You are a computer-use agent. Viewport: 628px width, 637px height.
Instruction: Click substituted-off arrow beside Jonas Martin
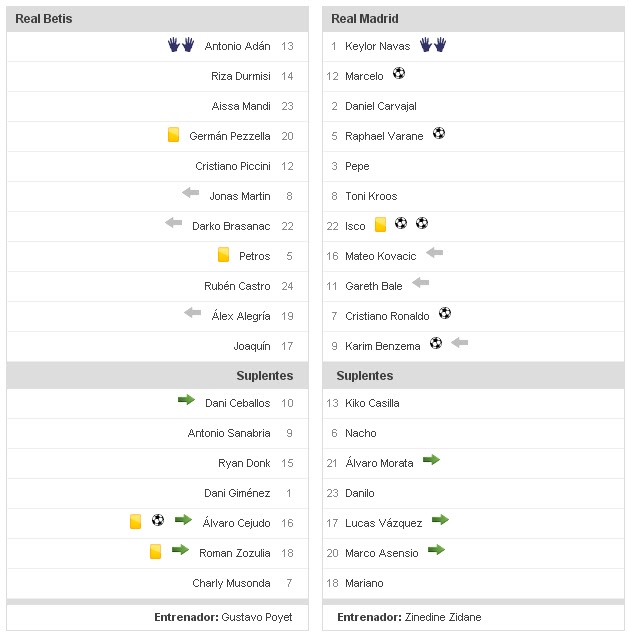pyautogui.click(x=191, y=193)
